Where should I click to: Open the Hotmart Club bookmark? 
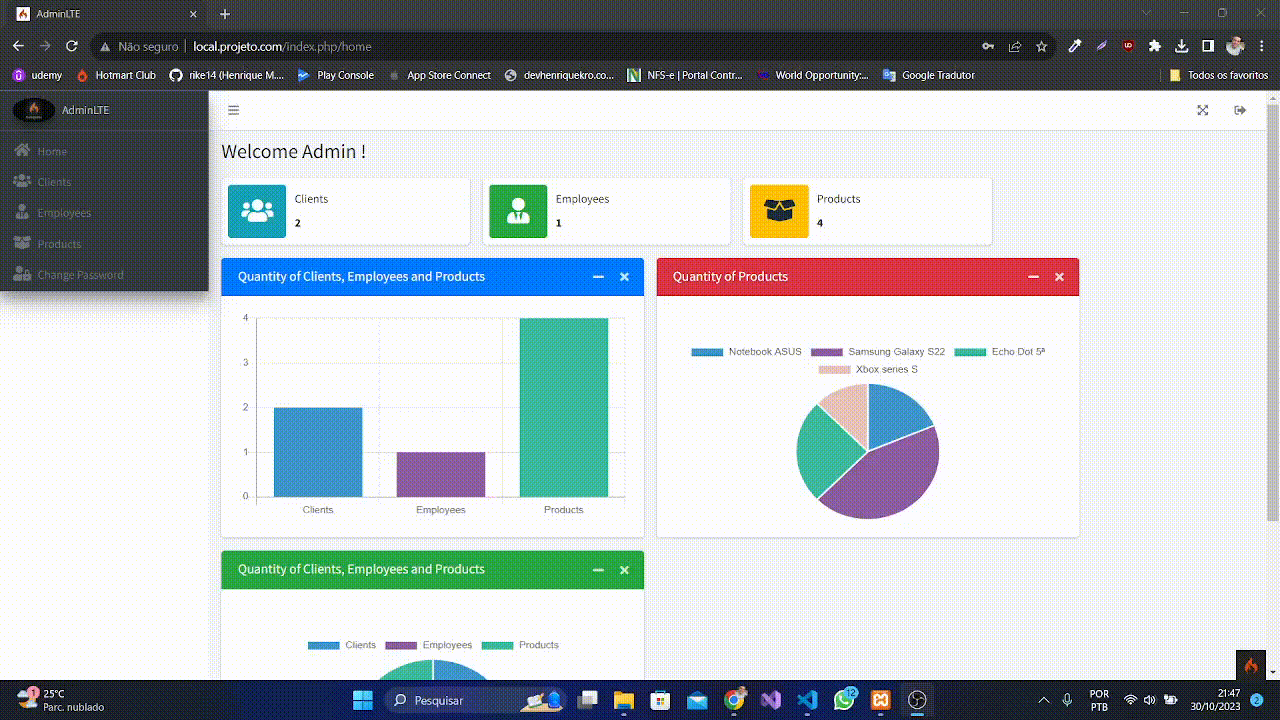[116, 75]
